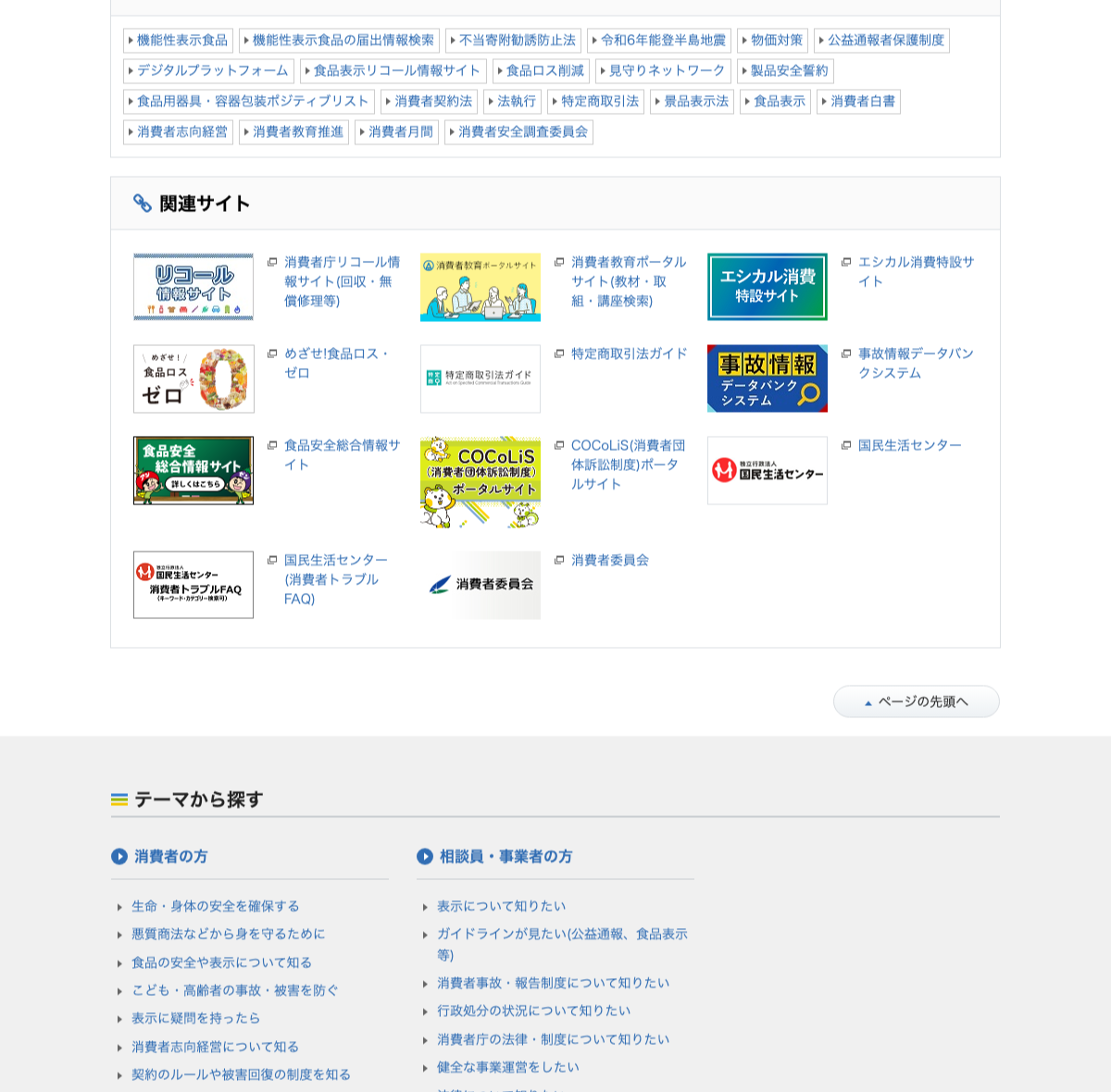Viewport: 1111px width, 1092px height.
Task: Open the めざせ!食品ロスゼロ banner image
Action: tap(193, 378)
